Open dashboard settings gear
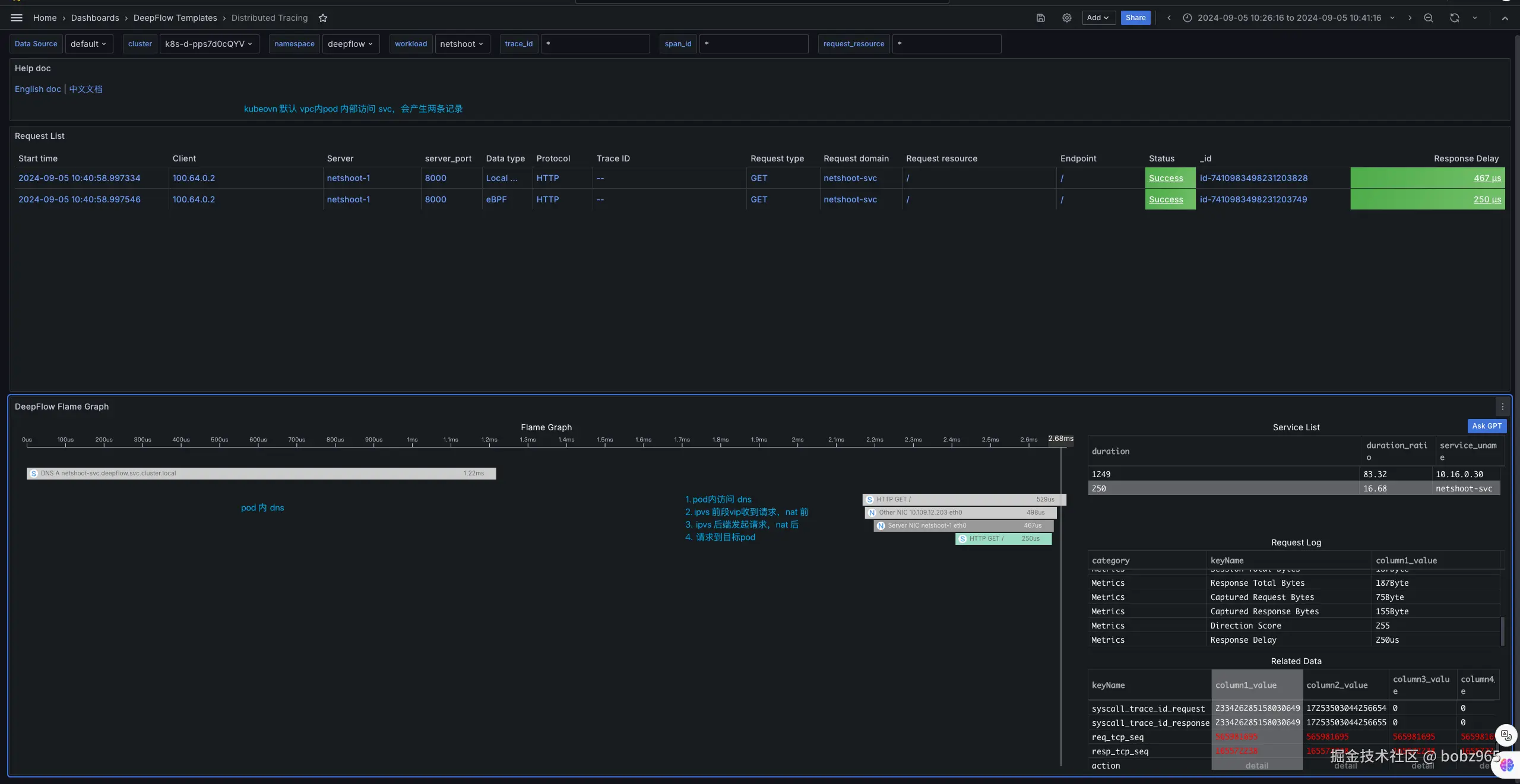Screen dimensions: 1520x784 click(1067, 18)
